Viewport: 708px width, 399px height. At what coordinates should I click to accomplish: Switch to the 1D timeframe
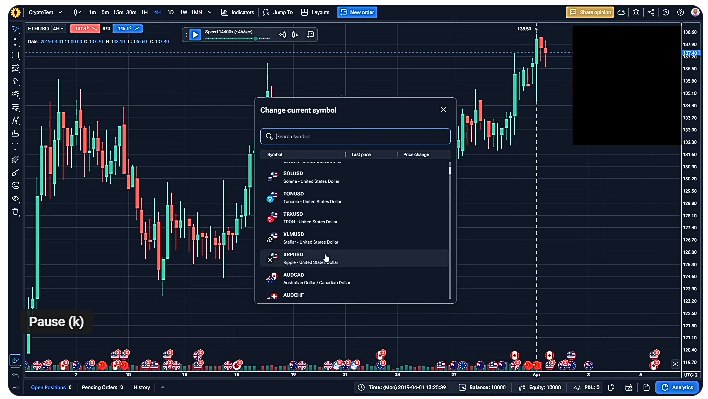[171, 12]
